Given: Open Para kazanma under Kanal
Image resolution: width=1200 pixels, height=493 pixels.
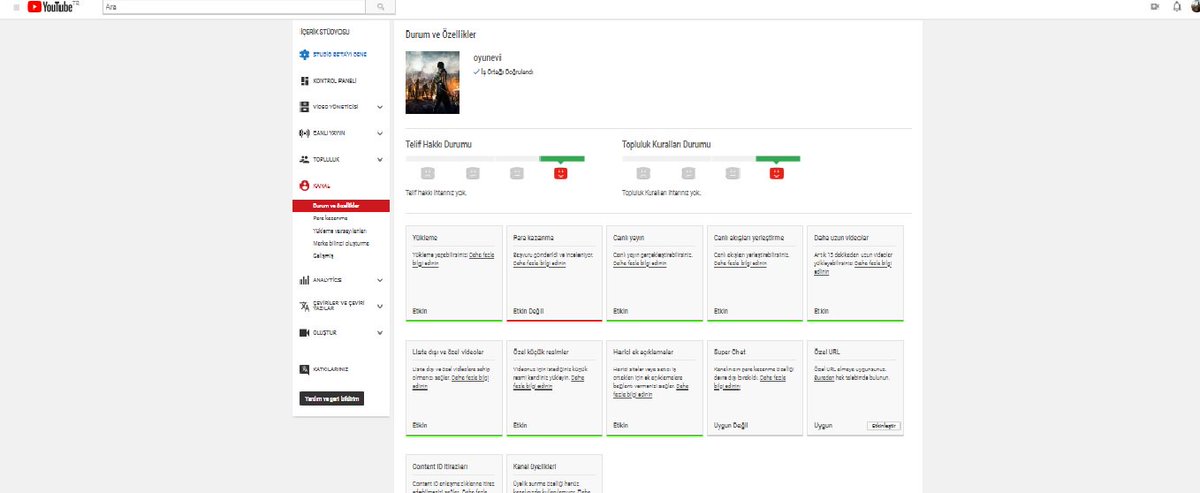Looking at the screenshot, I should (330, 218).
